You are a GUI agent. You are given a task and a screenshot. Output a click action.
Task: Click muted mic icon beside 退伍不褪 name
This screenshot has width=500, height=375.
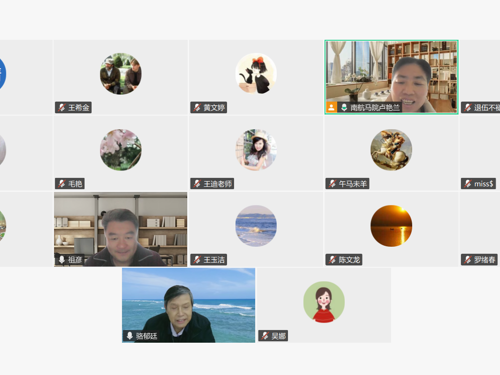[468, 107]
